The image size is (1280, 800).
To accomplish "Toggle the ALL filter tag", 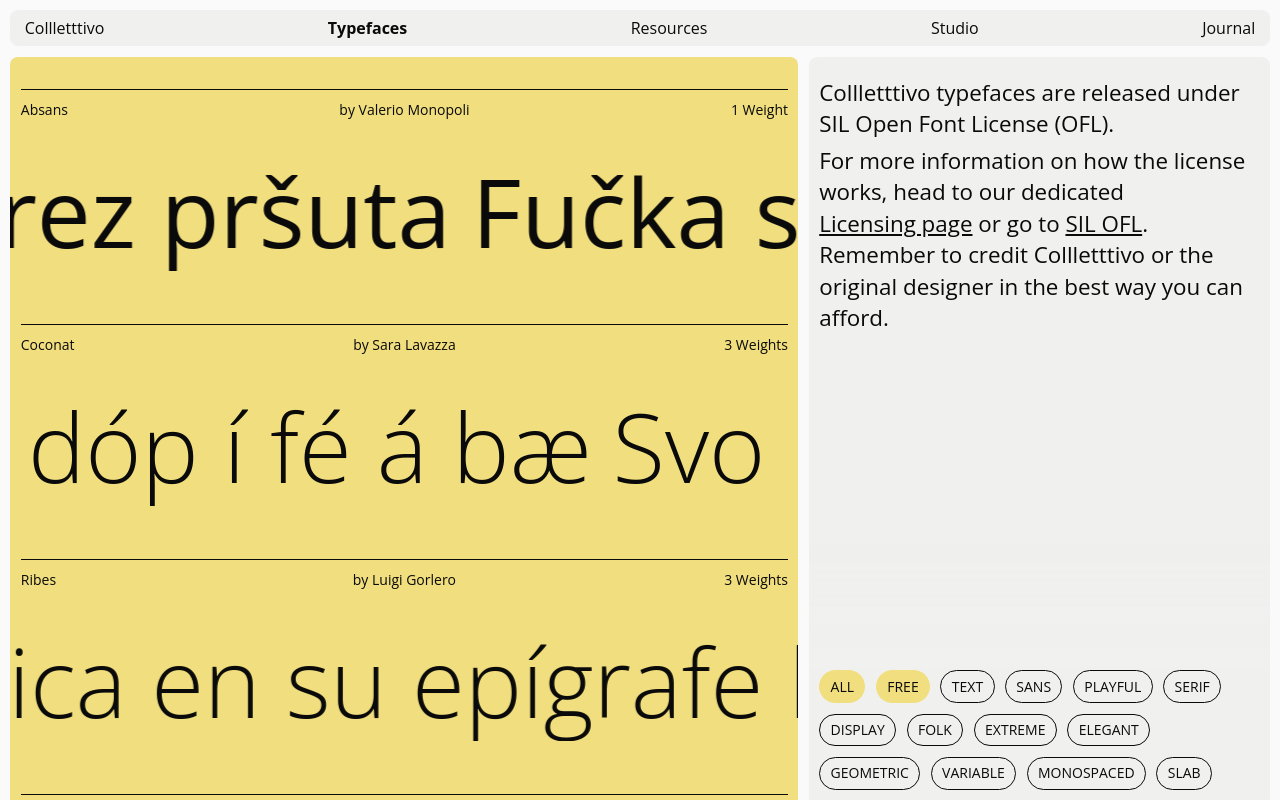I will (x=842, y=687).
